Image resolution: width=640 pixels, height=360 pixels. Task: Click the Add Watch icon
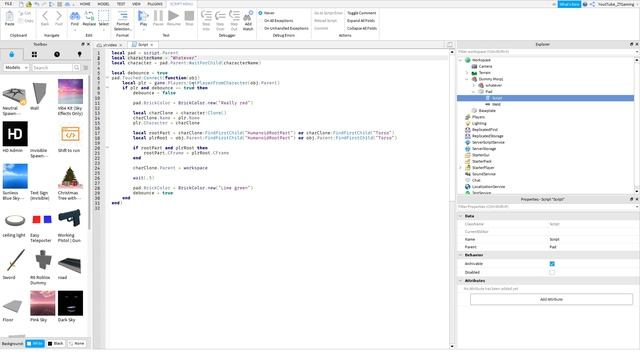point(248,20)
